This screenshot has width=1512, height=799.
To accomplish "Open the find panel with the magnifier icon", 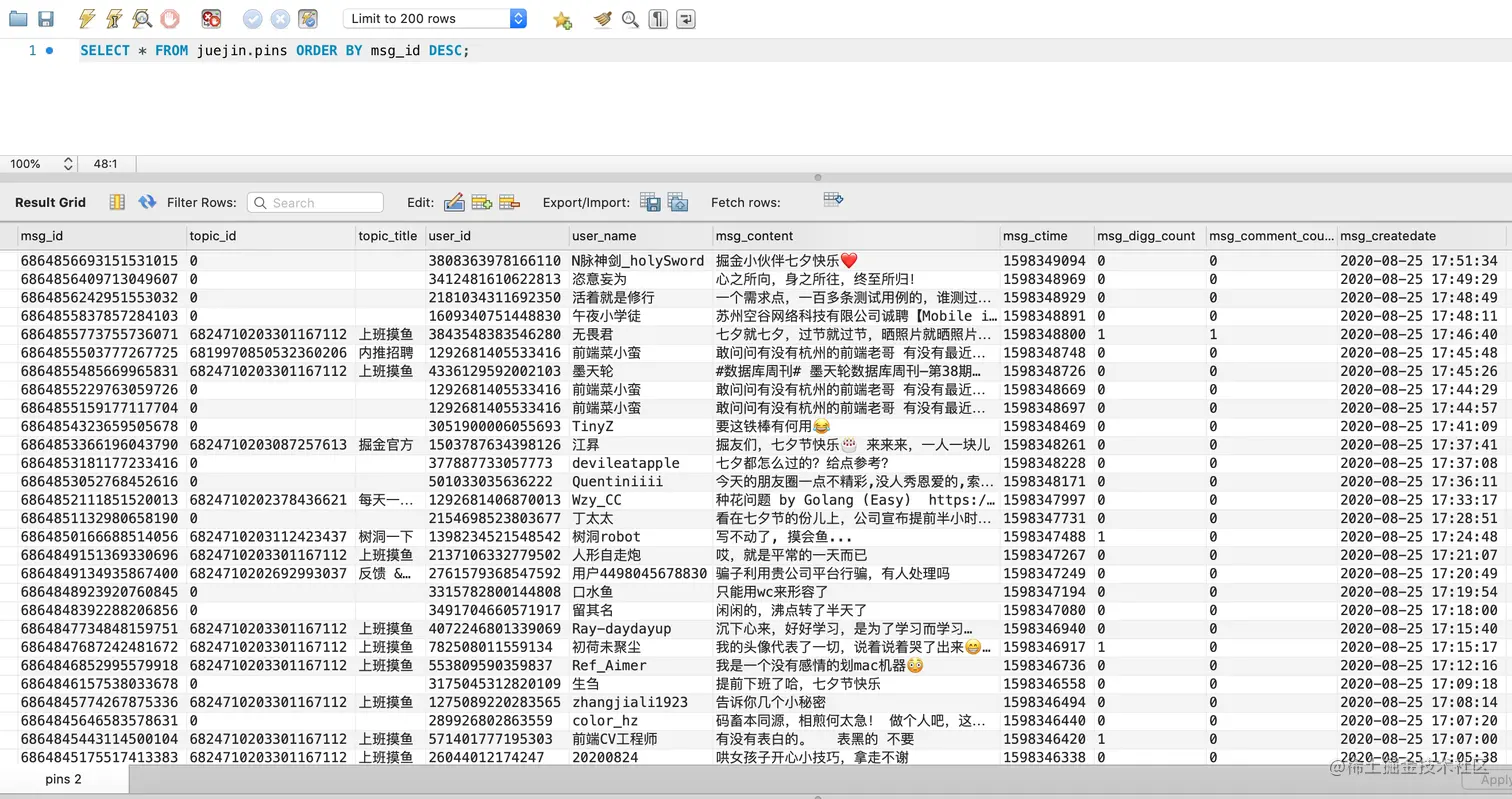I will pyautogui.click(x=630, y=19).
